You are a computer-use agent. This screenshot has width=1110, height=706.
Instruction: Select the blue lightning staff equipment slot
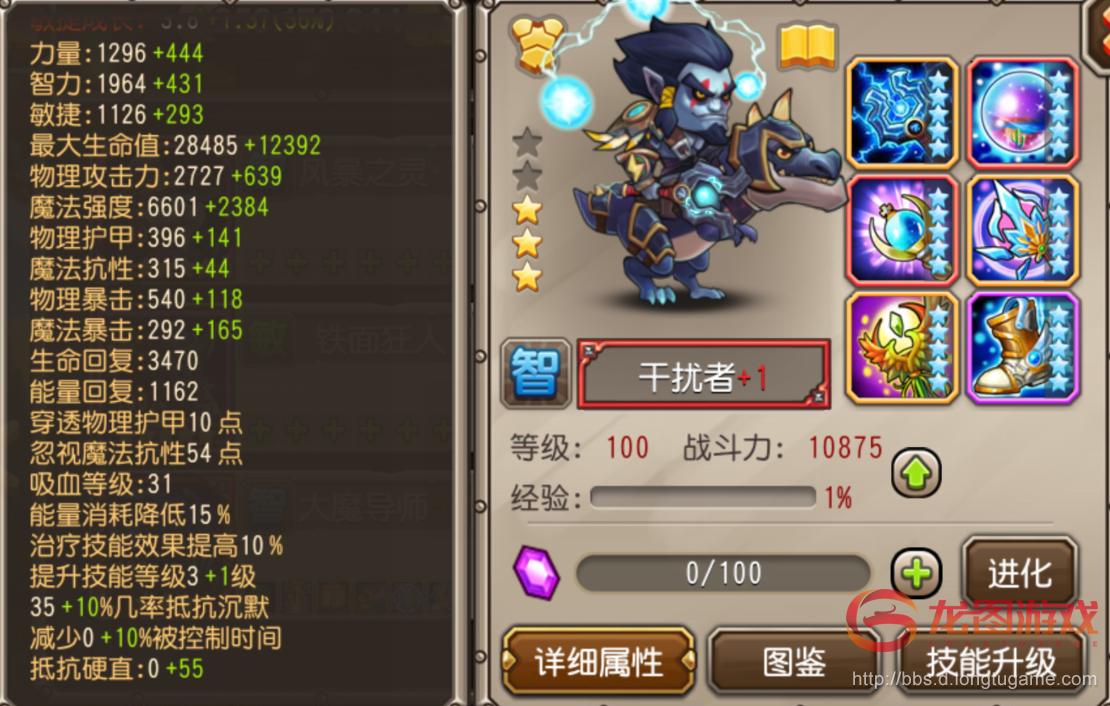click(x=902, y=113)
